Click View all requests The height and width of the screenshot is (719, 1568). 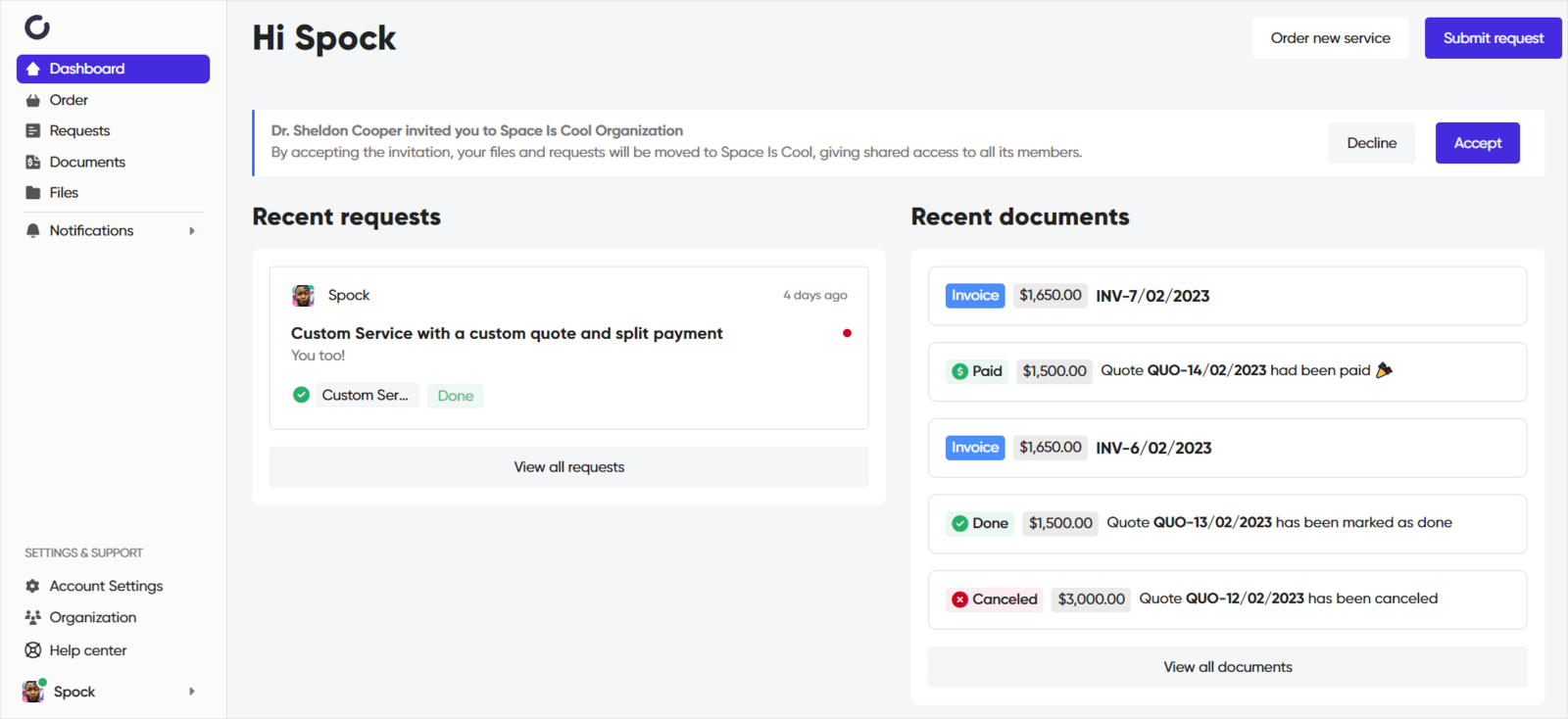[568, 467]
